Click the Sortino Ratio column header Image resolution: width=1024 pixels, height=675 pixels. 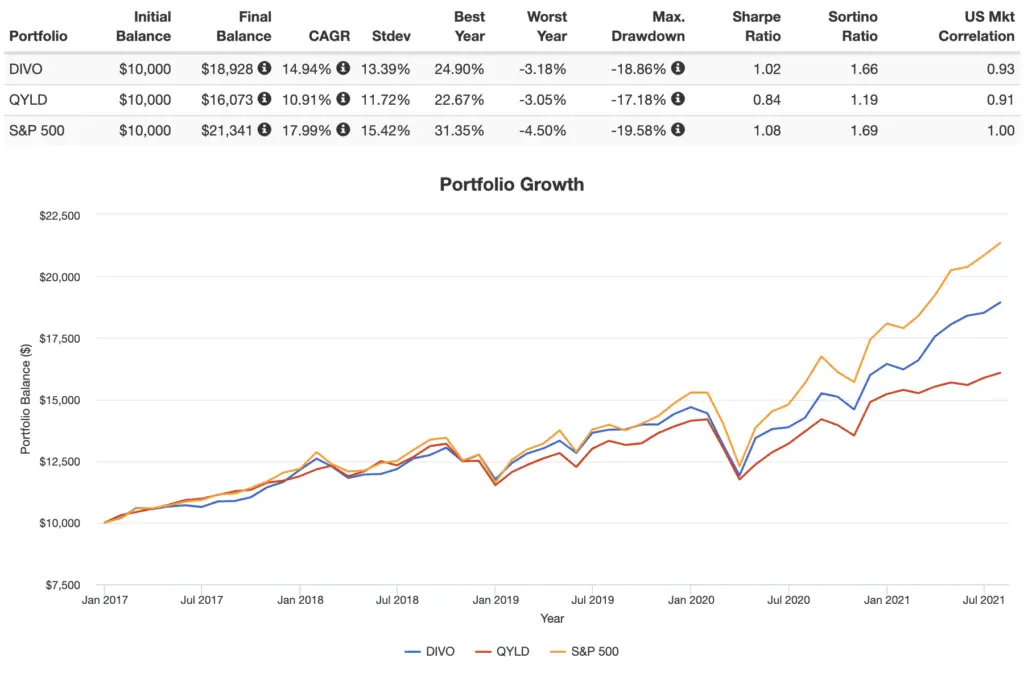point(853,26)
